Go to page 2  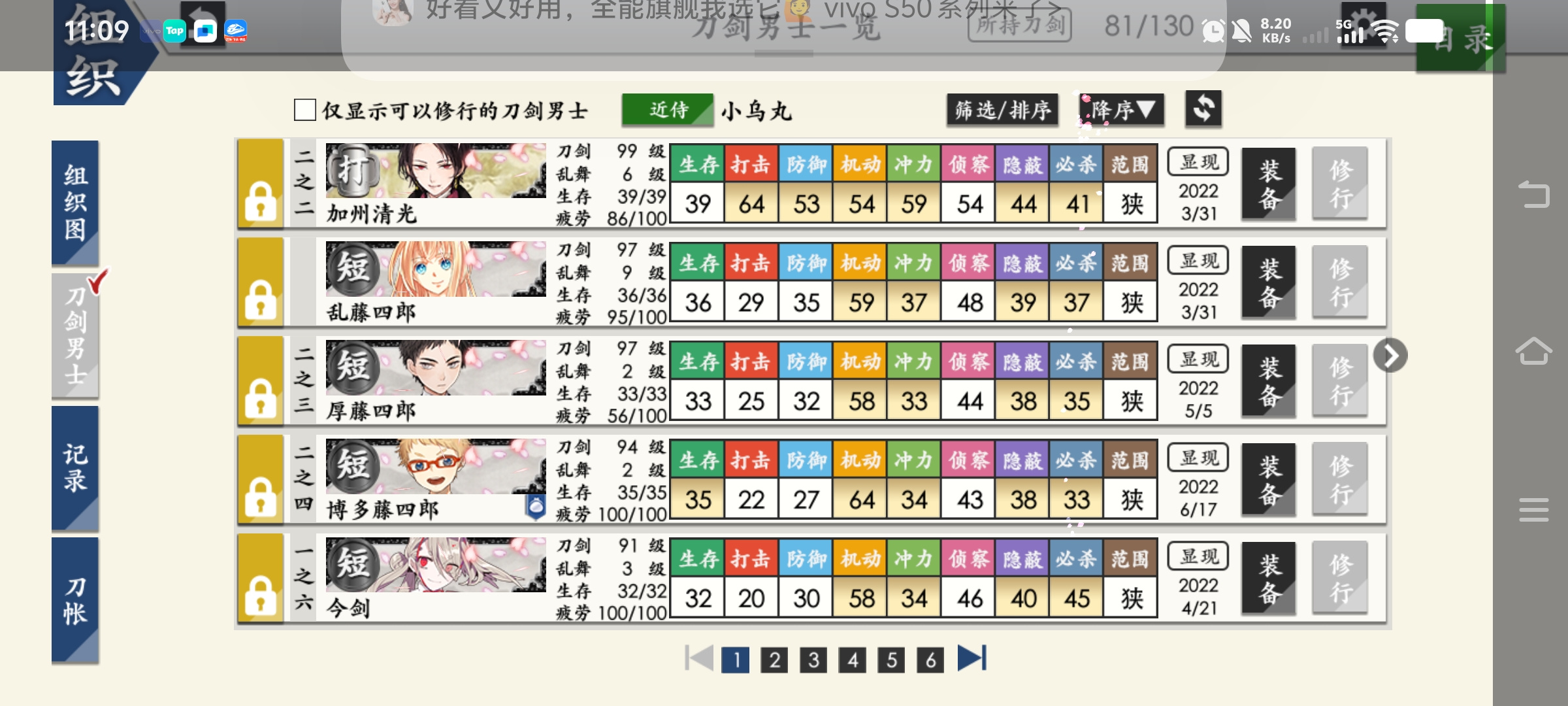point(775,660)
